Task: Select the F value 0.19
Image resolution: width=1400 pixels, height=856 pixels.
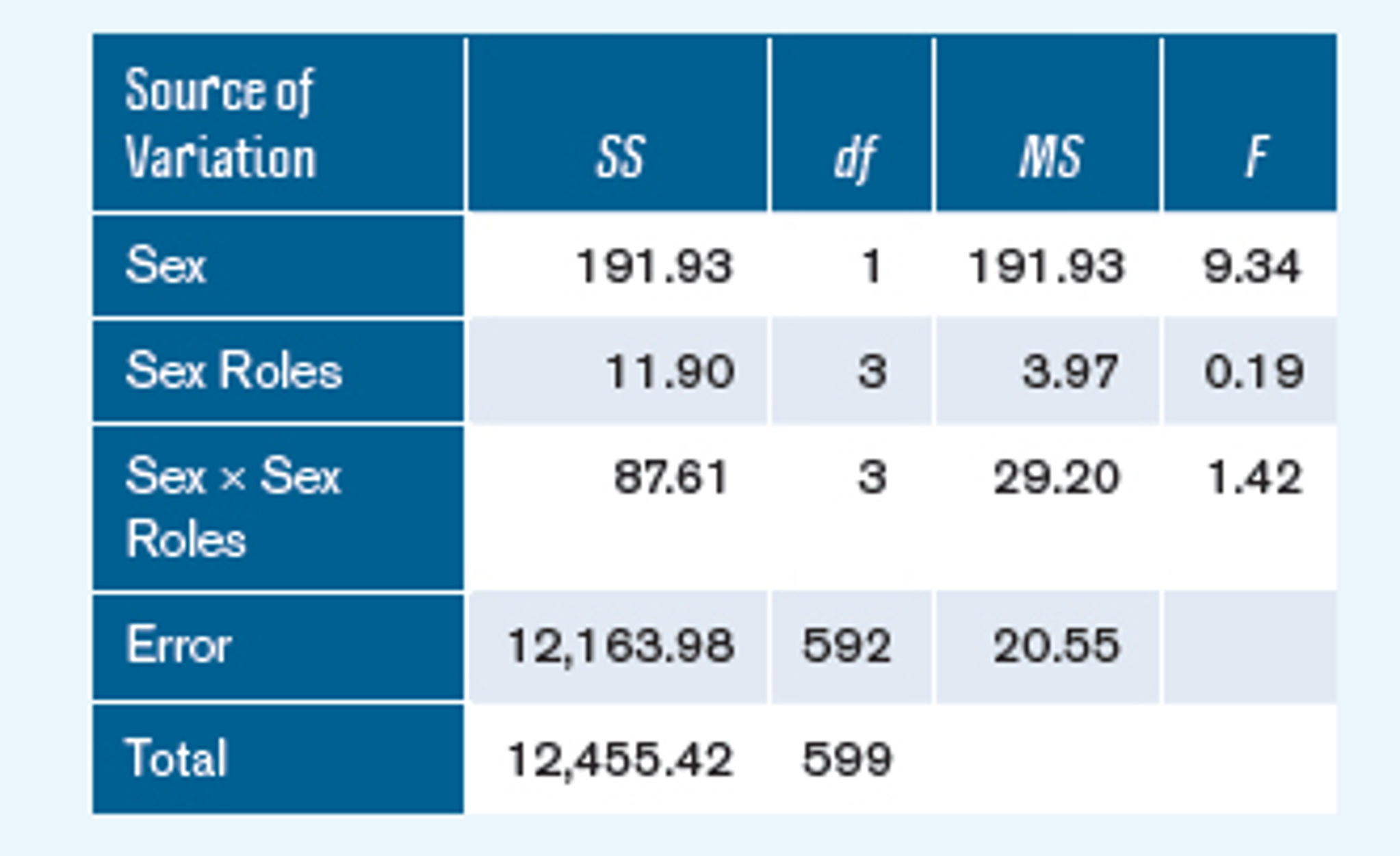Action: [1254, 372]
